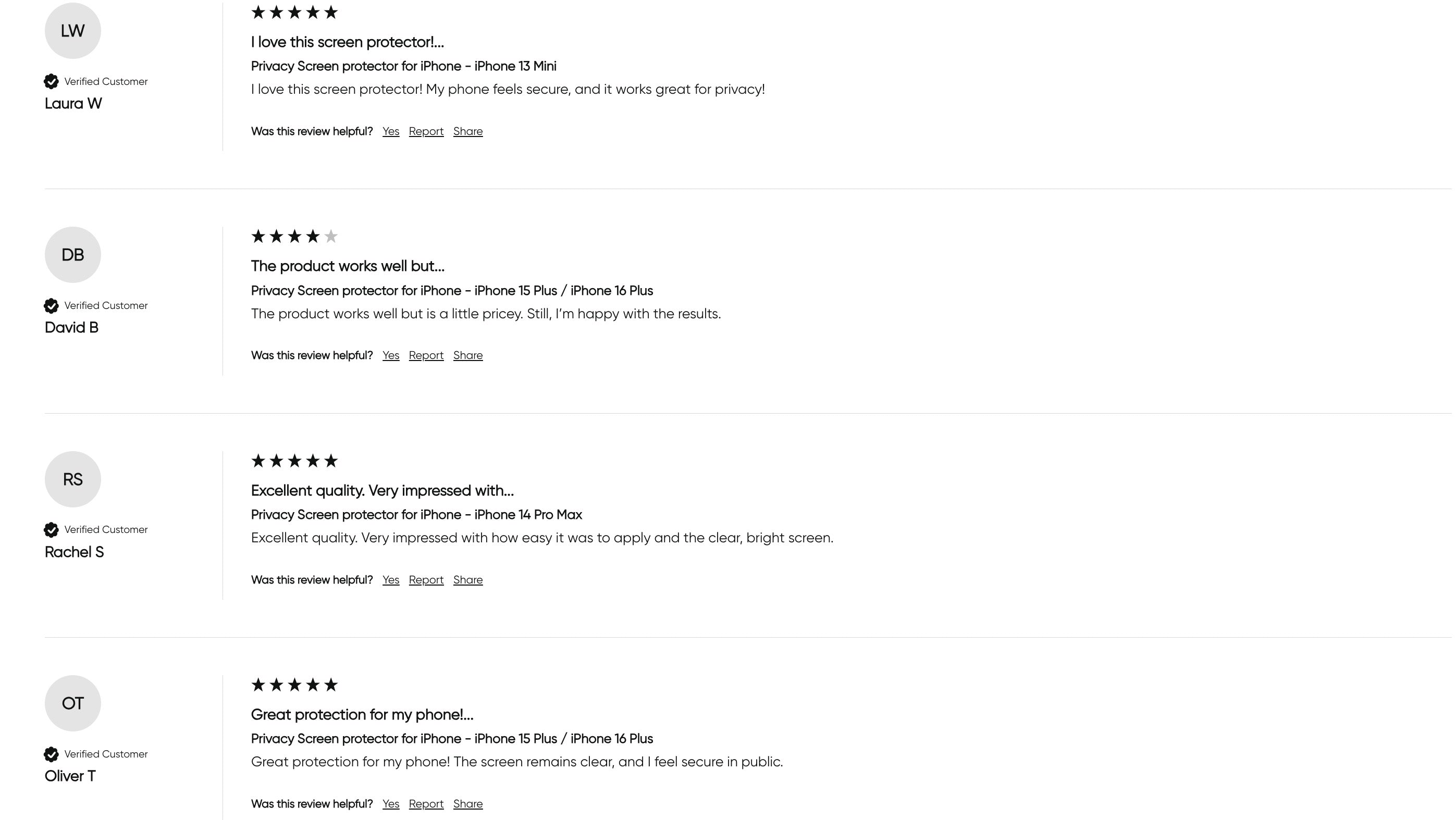Share Rachel S's excellent quality review

click(x=468, y=580)
